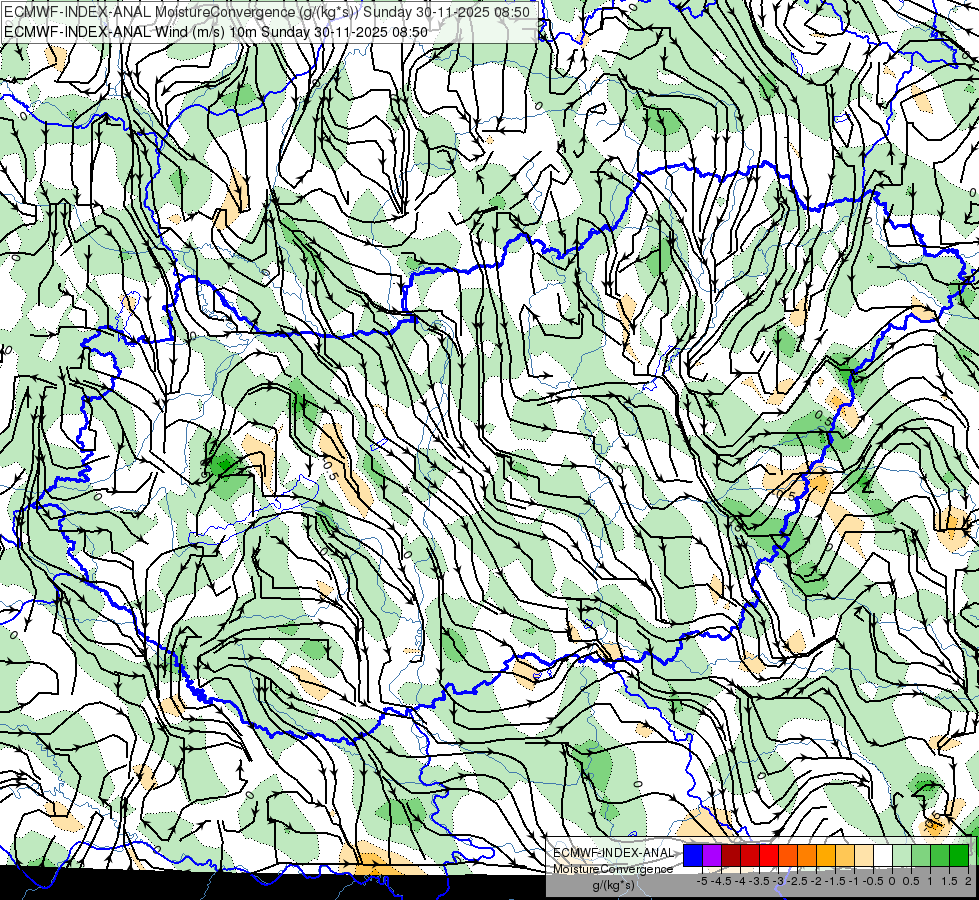Screen dimensions: 979x900
Task: Select the light orange swatch (-1.5 to -1)
Action: point(845,856)
